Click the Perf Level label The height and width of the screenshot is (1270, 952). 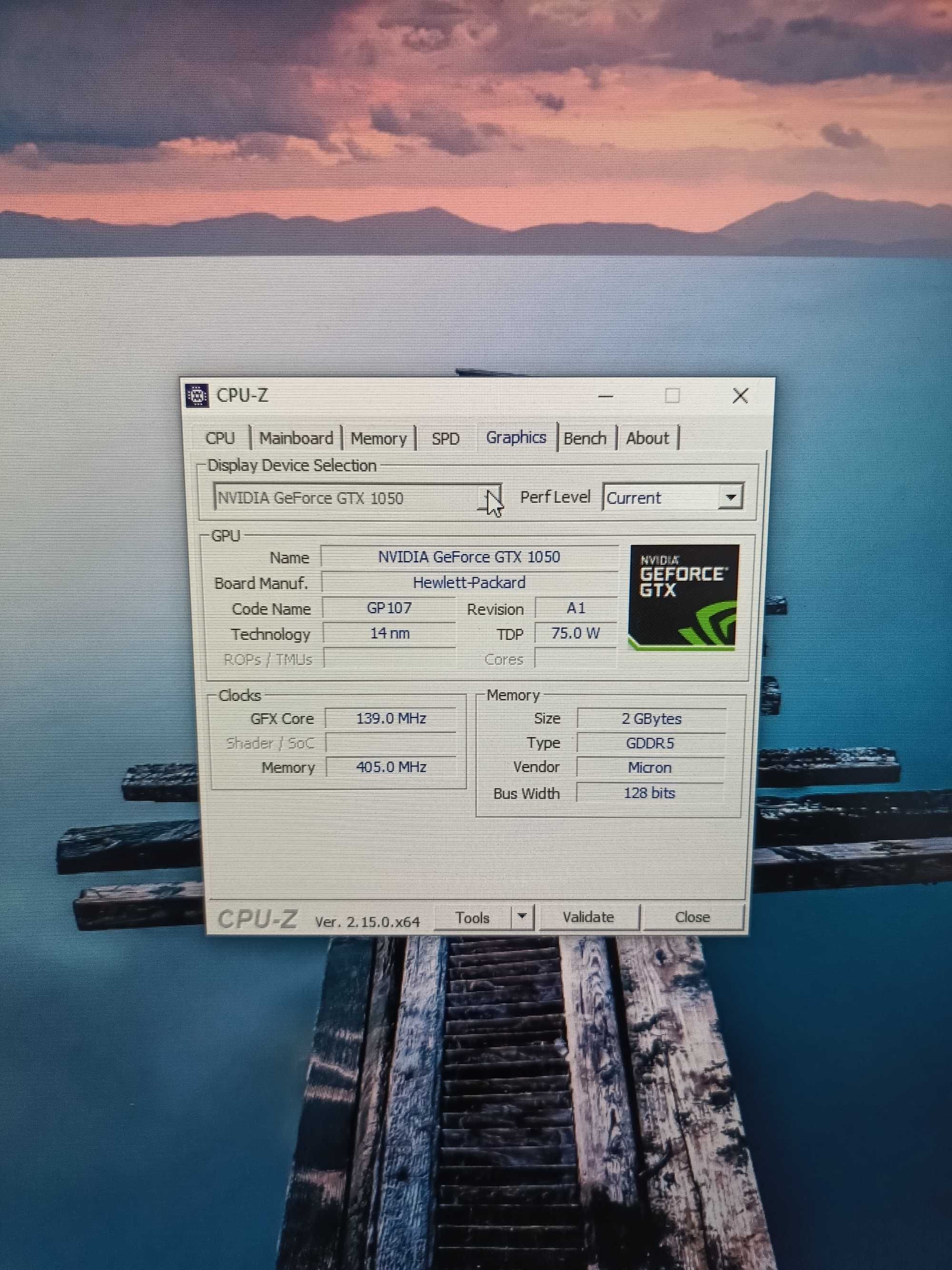coord(555,497)
